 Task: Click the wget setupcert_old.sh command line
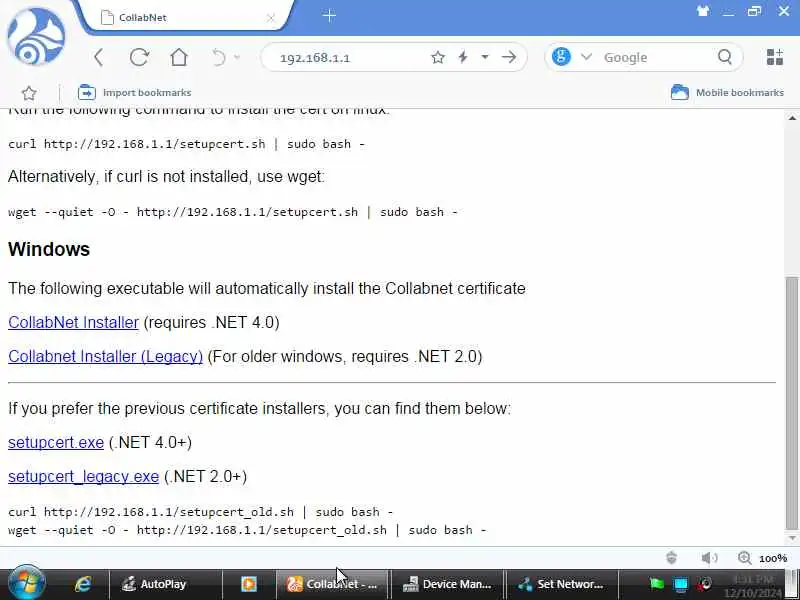tap(247, 530)
